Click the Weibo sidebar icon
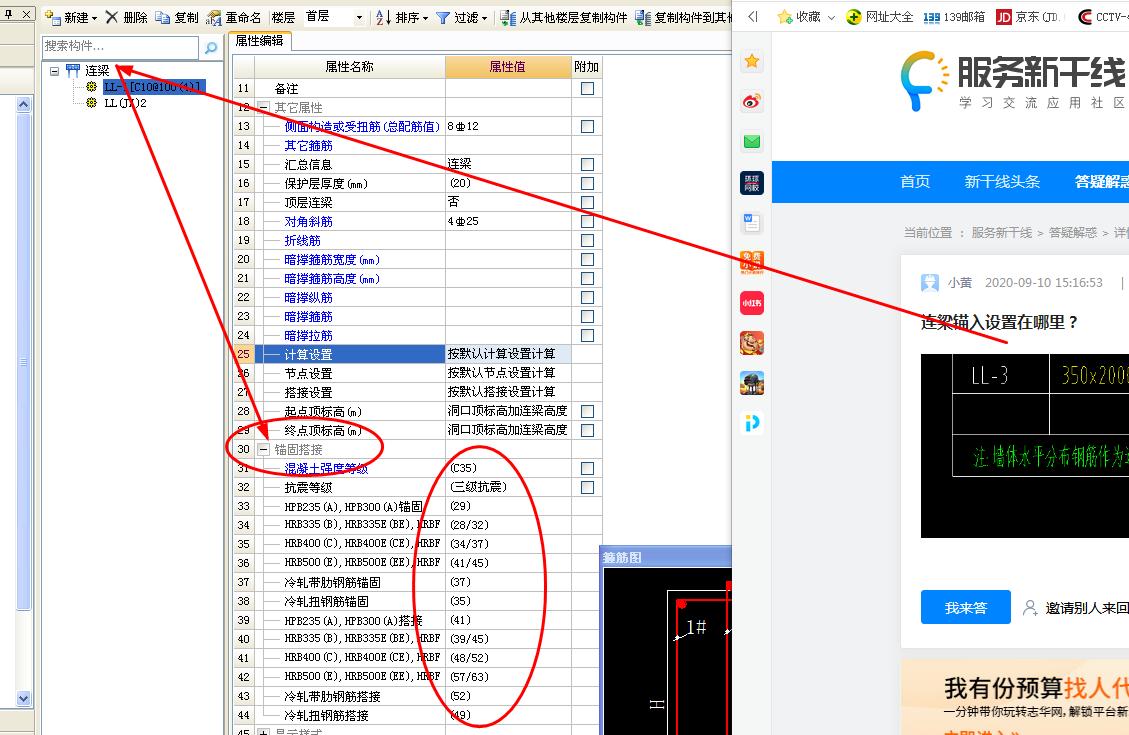 point(752,102)
